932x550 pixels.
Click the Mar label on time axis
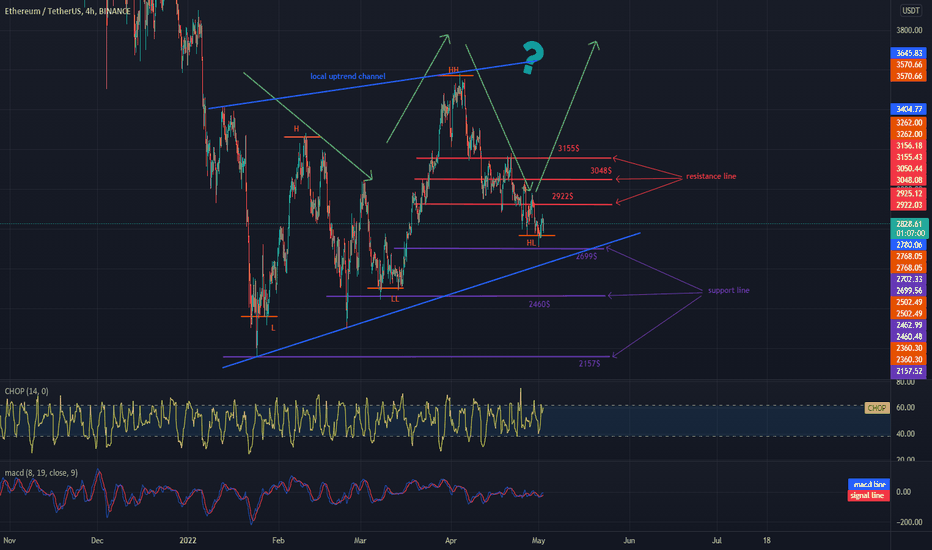(360, 540)
